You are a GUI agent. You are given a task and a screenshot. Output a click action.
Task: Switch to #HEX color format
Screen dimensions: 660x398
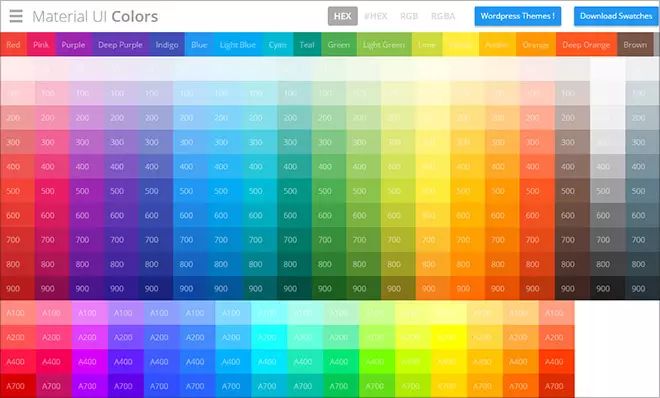[375, 16]
